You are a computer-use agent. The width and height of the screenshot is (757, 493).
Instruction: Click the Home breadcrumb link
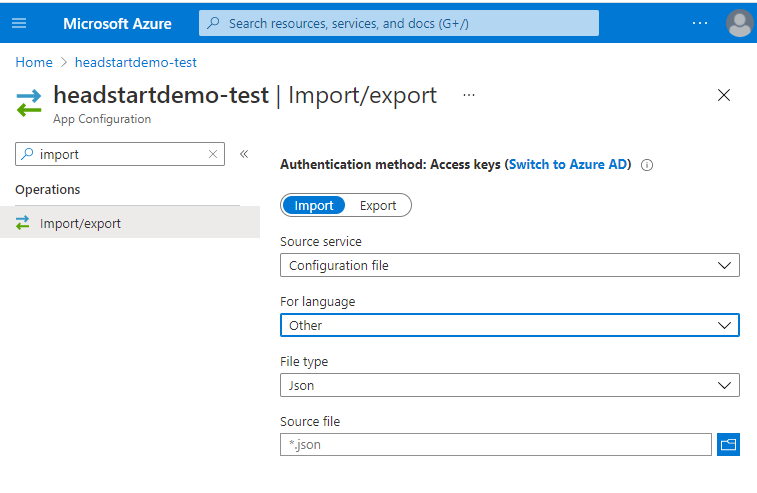[34, 62]
